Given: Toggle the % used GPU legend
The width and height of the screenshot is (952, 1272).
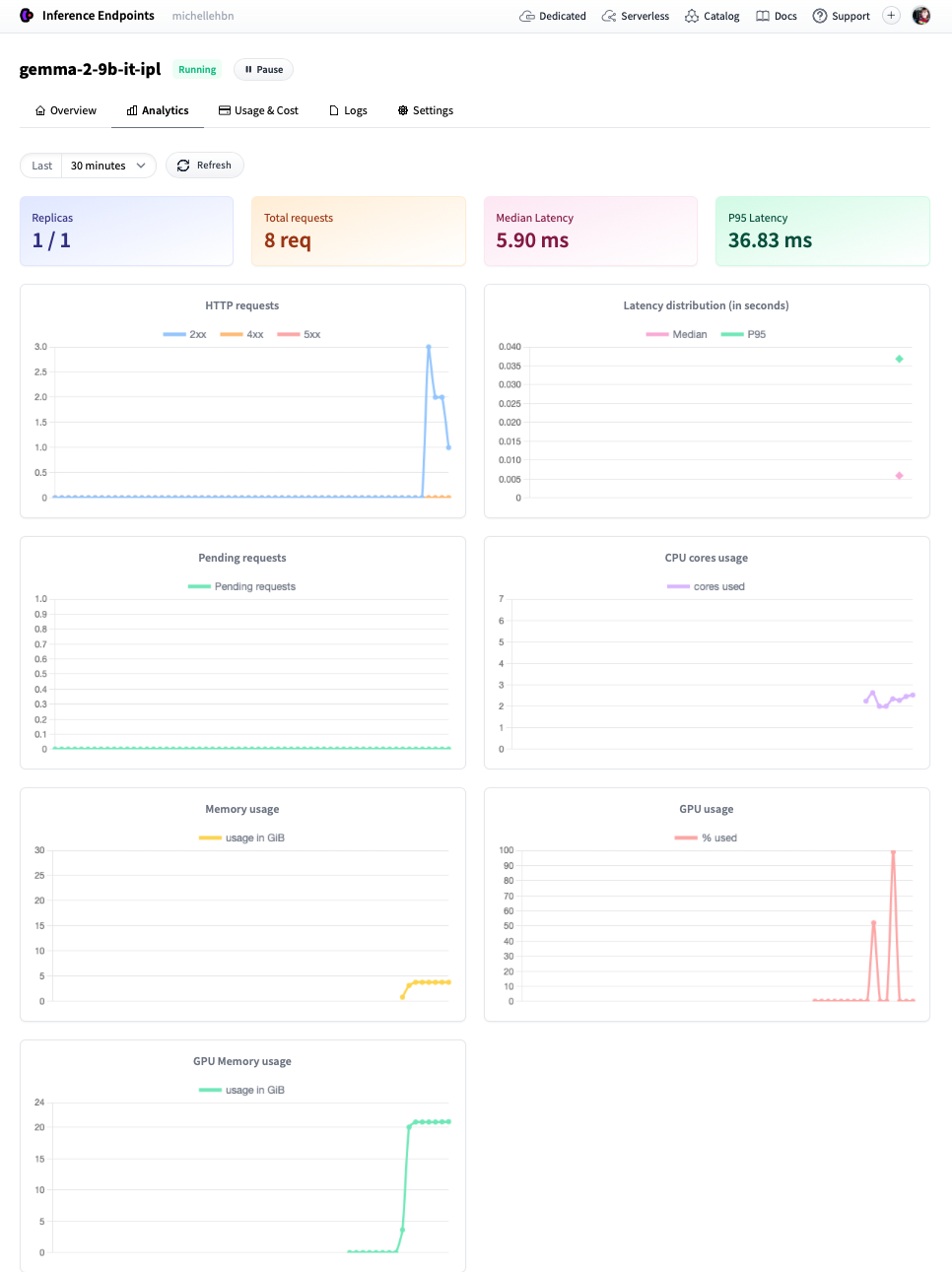Looking at the screenshot, I should click(706, 838).
